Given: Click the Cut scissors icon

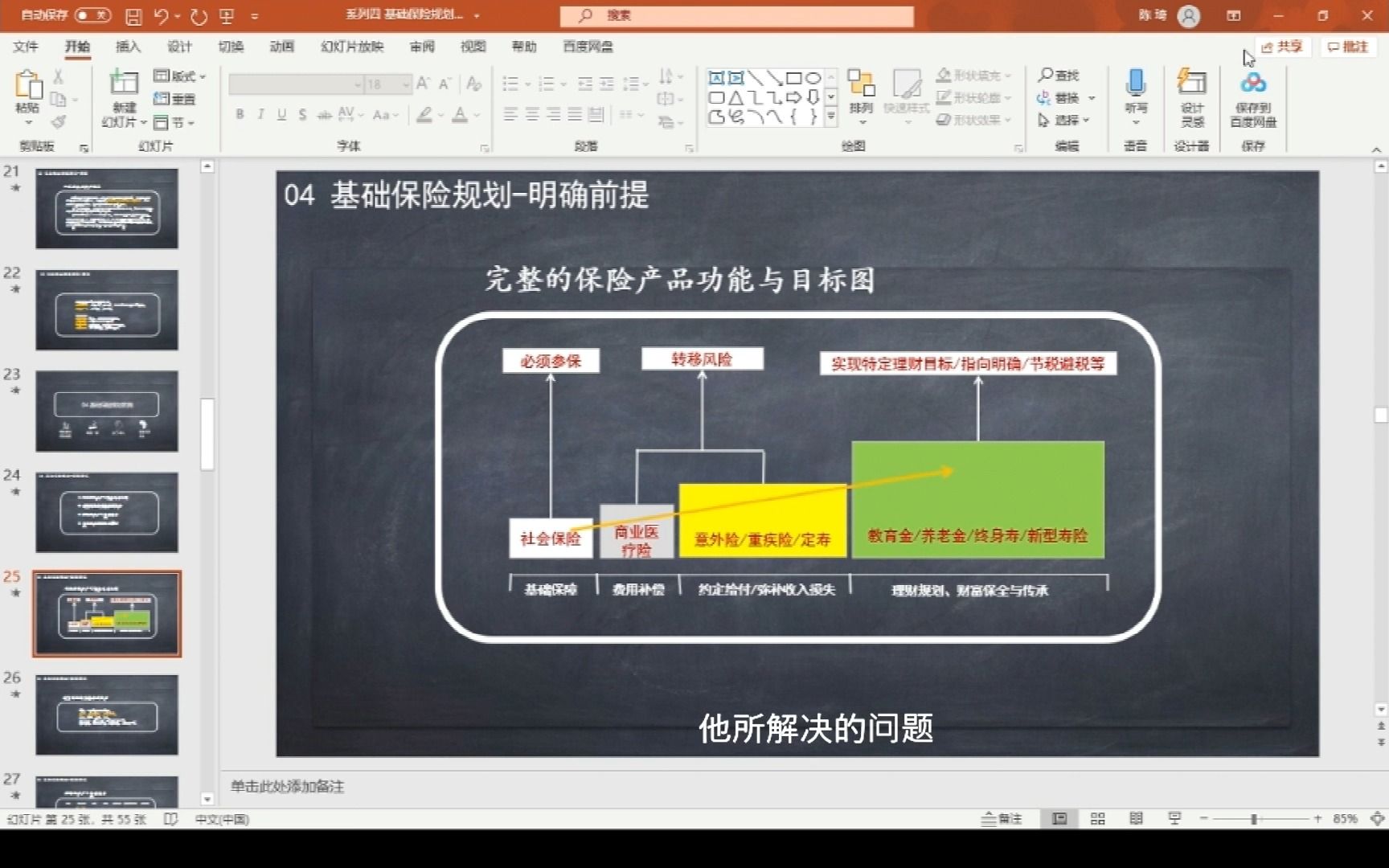Looking at the screenshot, I should tap(58, 77).
